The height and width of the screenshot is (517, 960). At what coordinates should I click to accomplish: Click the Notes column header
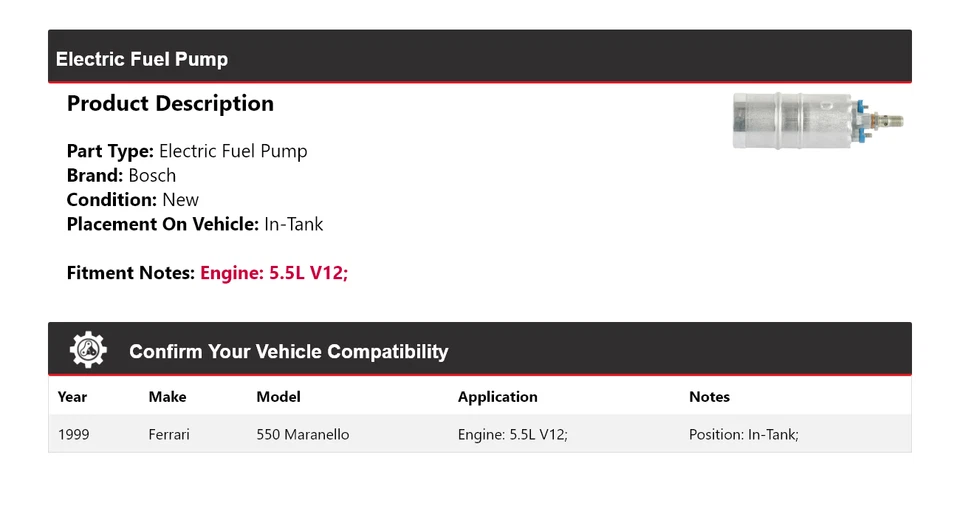709,397
